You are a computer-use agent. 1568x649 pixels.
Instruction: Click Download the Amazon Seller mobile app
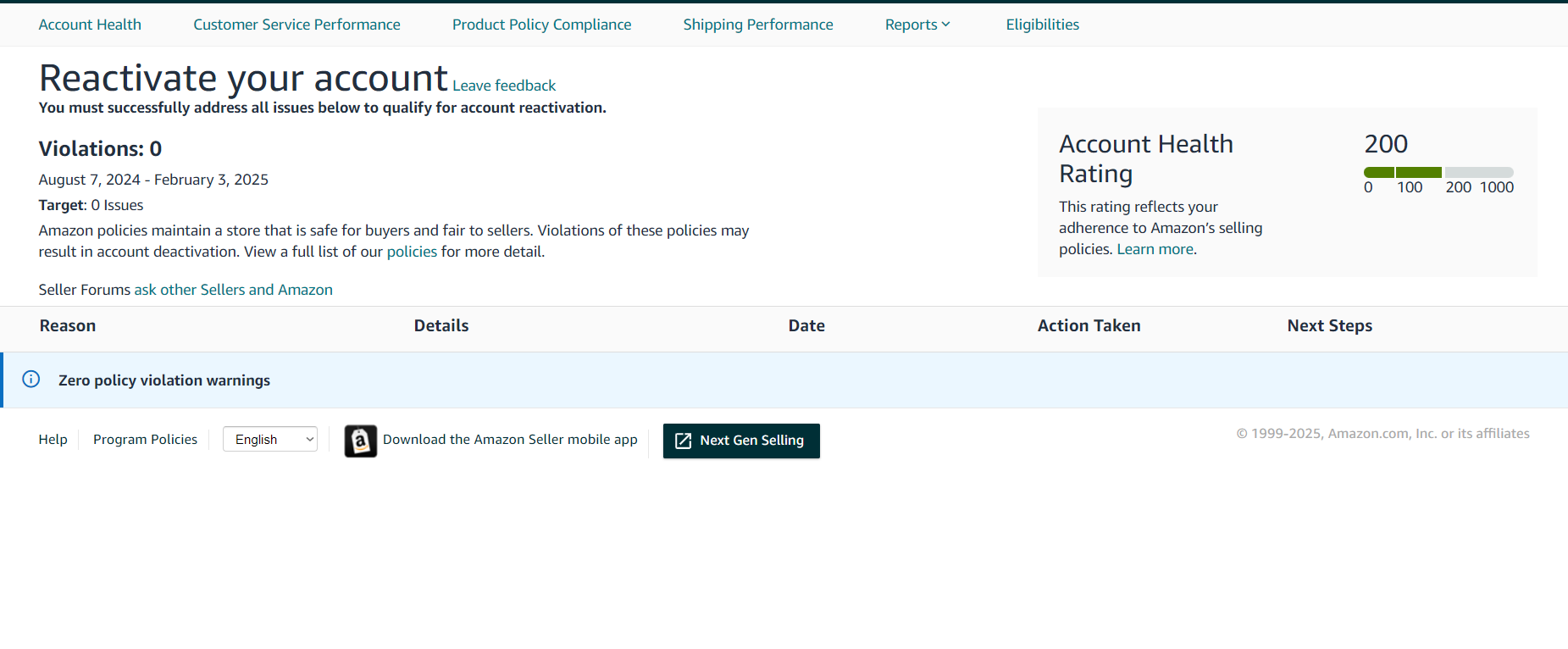tap(510, 439)
